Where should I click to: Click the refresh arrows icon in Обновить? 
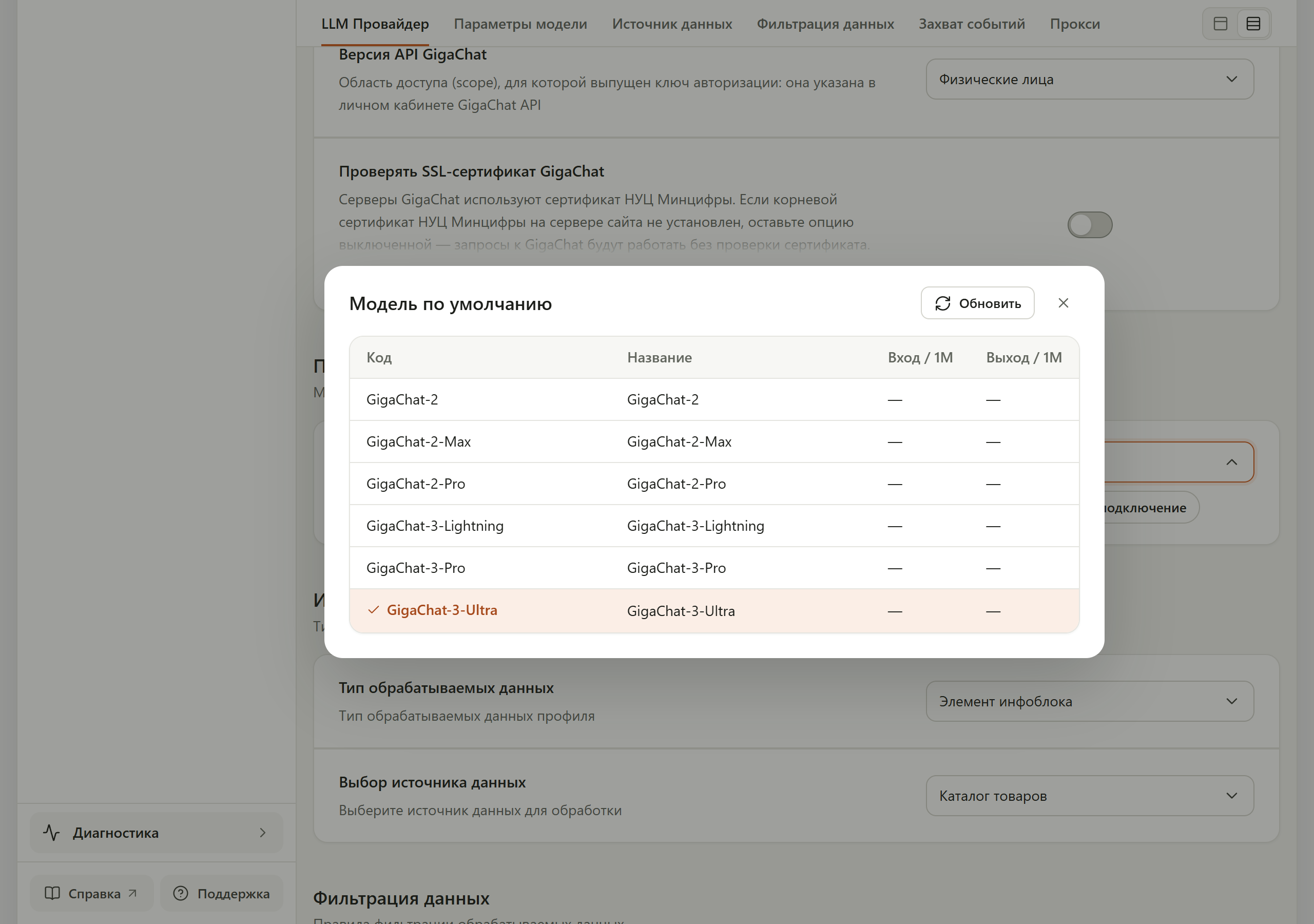pyautogui.click(x=942, y=303)
